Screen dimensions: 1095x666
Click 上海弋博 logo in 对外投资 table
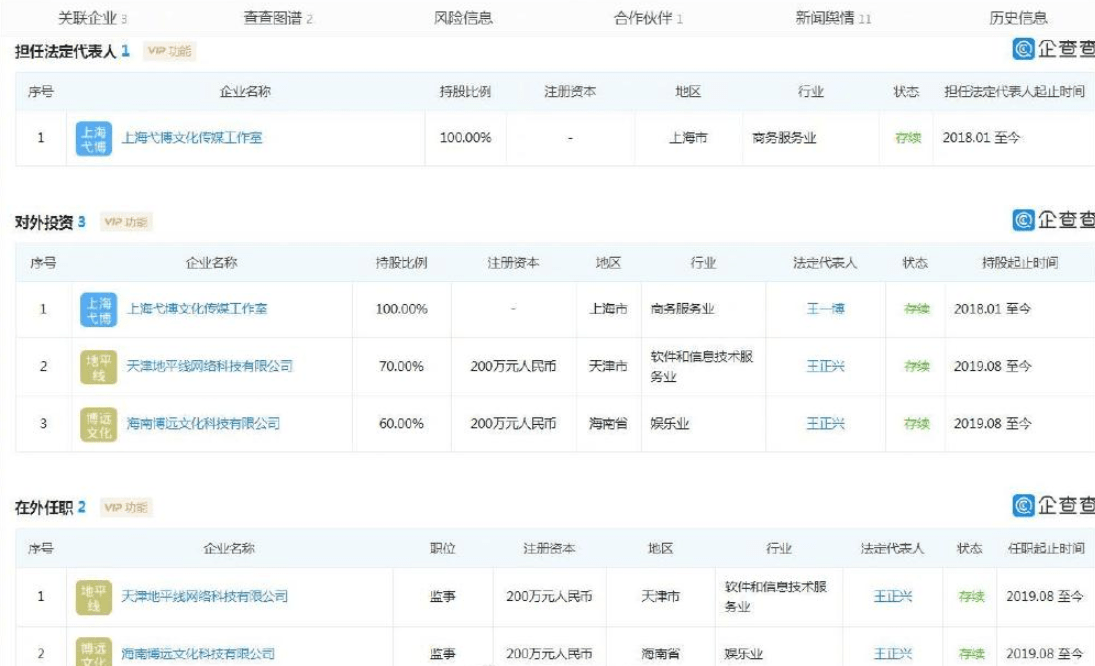(98, 309)
